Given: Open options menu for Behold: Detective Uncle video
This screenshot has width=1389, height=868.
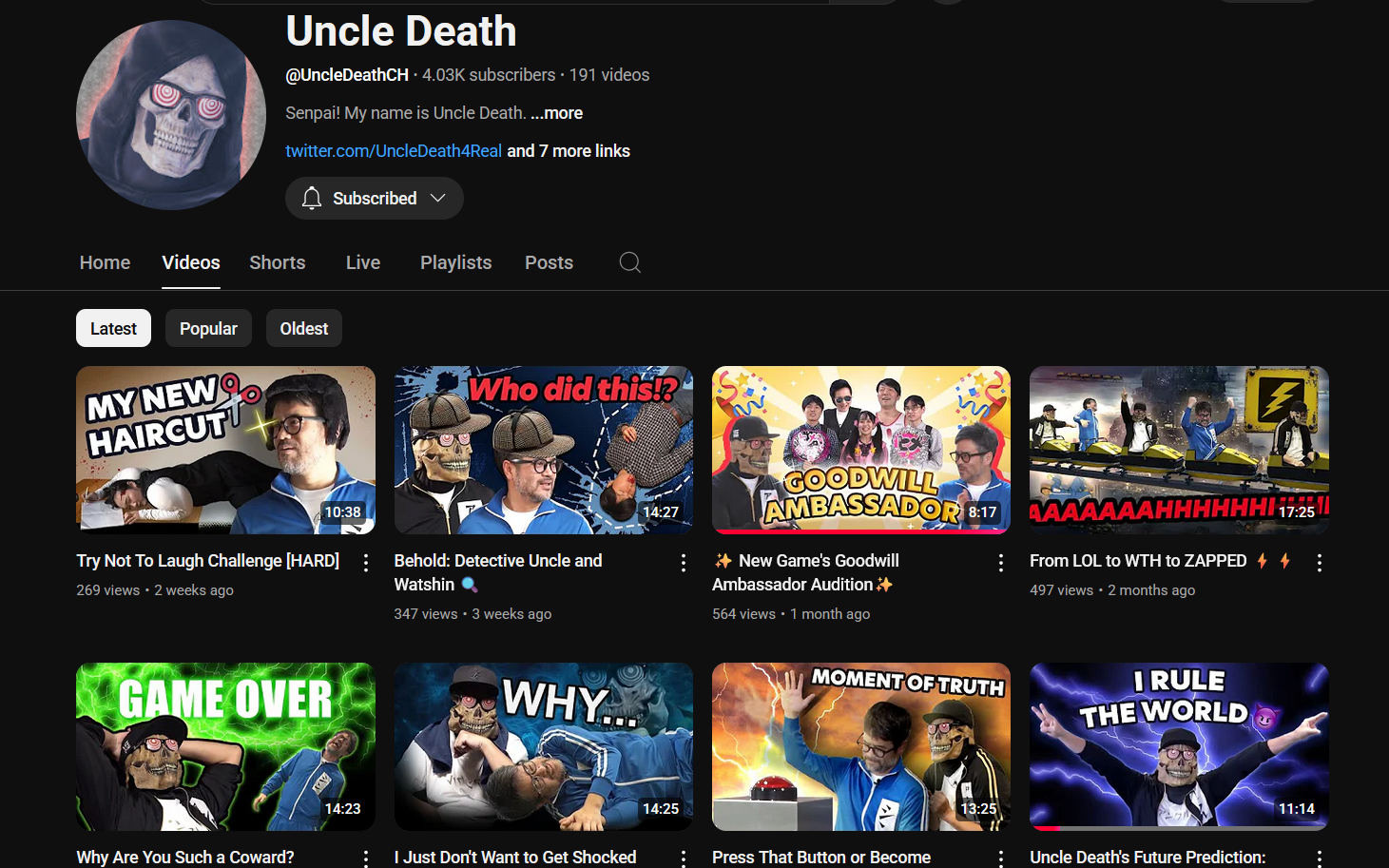Looking at the screenshot, I should 684,563.
